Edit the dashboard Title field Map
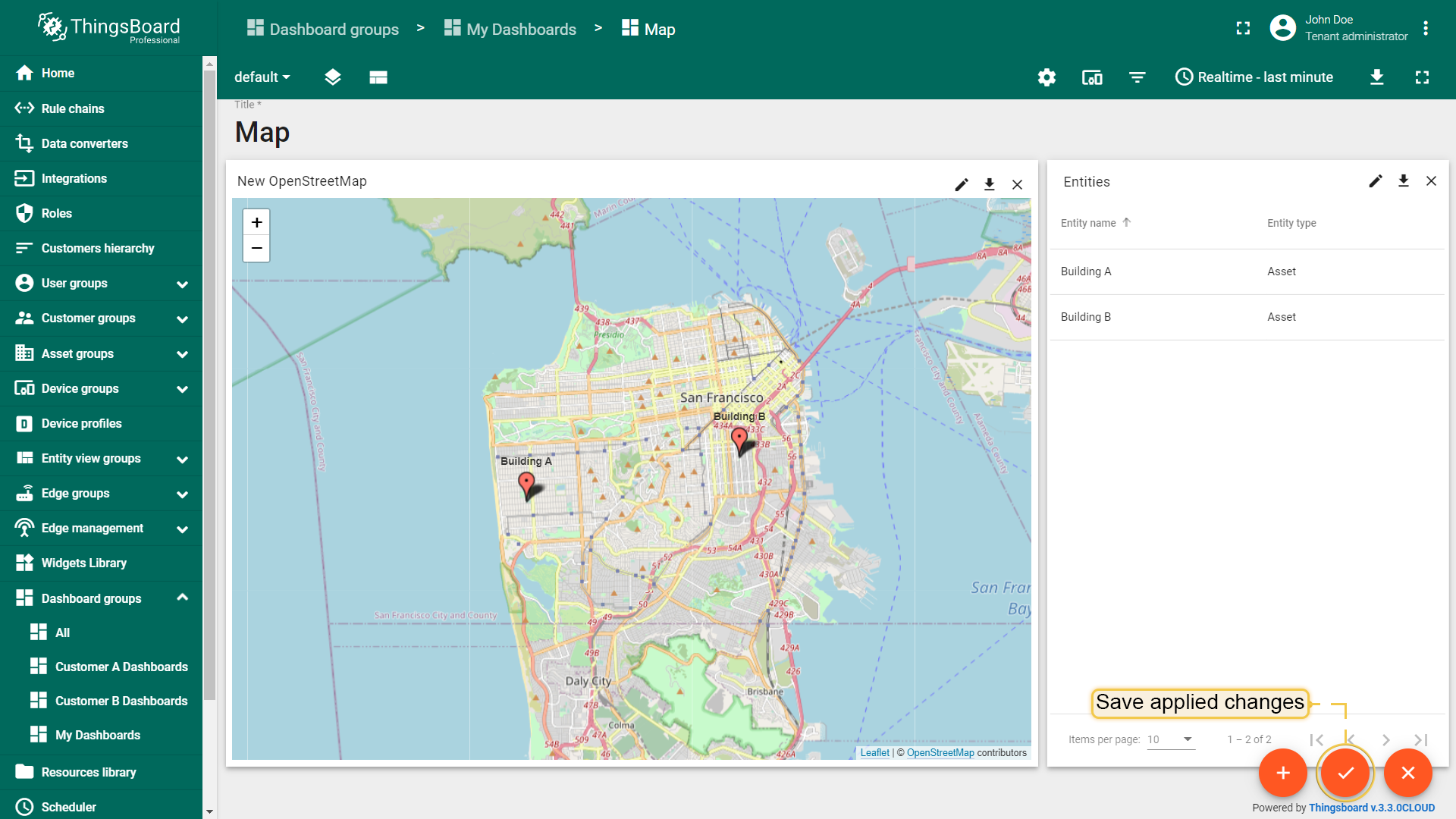The width and height of the screenshot is (1456, 819). [x=262, y=132]
